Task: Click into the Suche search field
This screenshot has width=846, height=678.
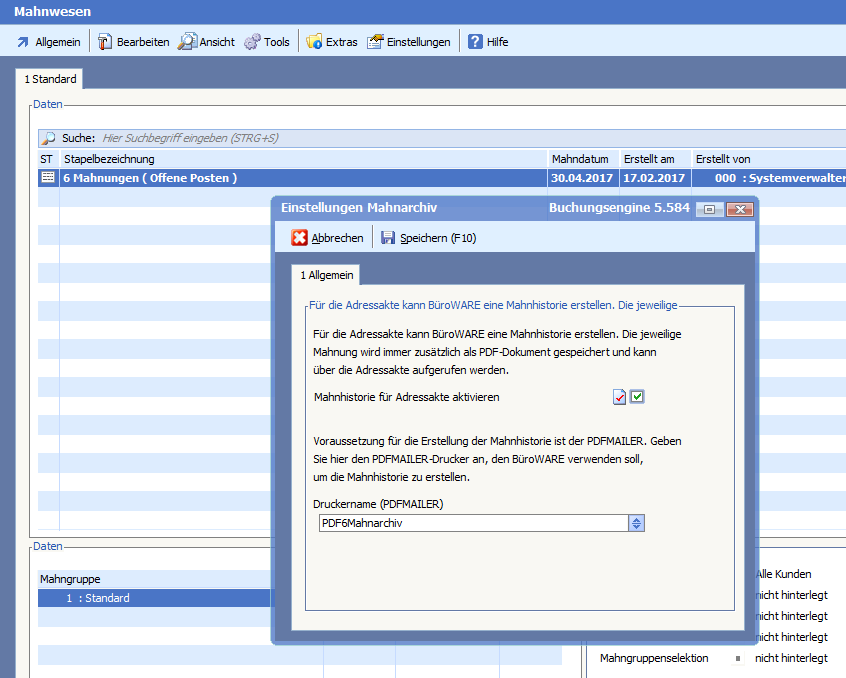Action: pos(300,138)
